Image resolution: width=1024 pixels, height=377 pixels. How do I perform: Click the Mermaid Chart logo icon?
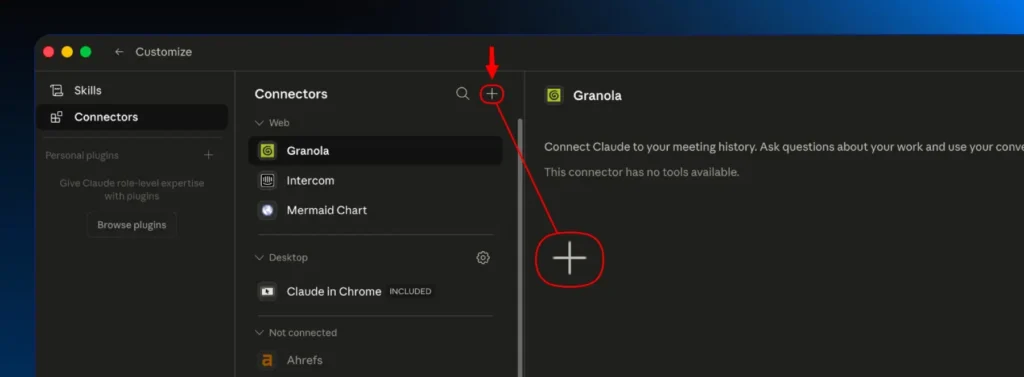267,210
